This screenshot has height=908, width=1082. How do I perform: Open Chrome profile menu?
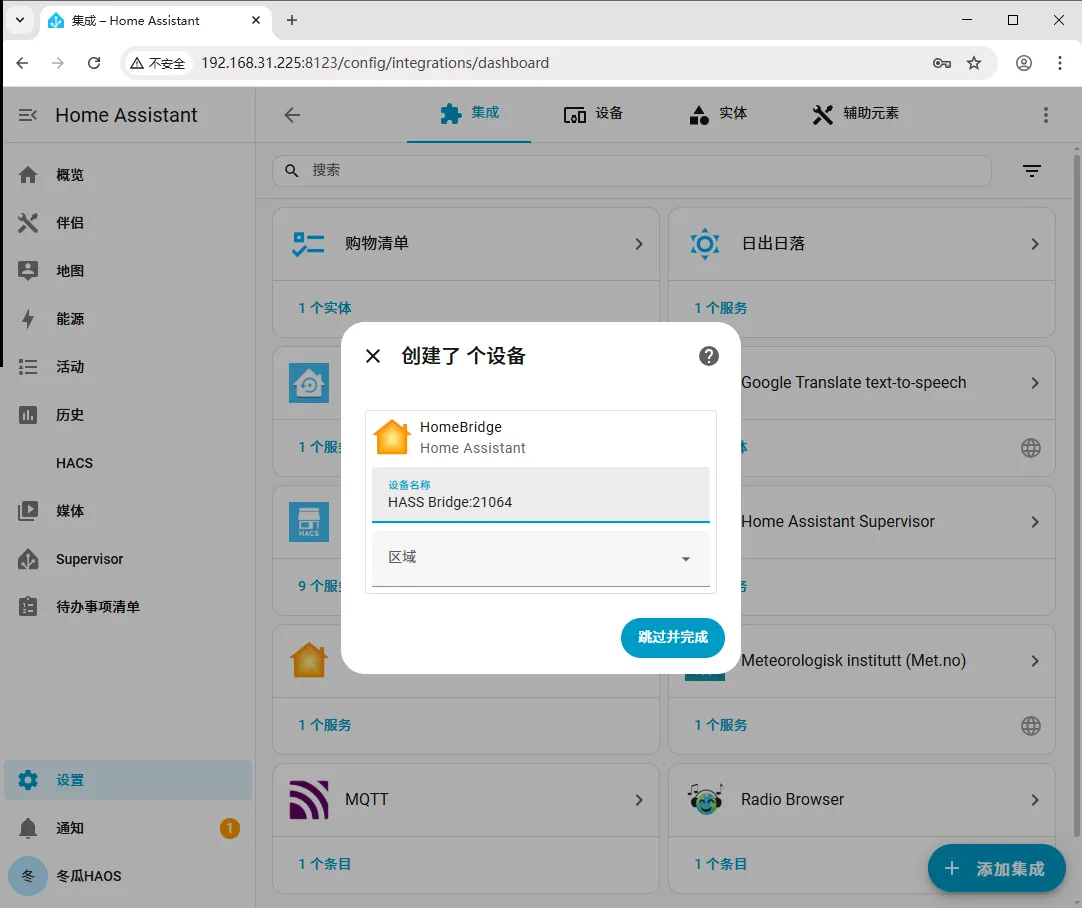tap(1024, 63)
